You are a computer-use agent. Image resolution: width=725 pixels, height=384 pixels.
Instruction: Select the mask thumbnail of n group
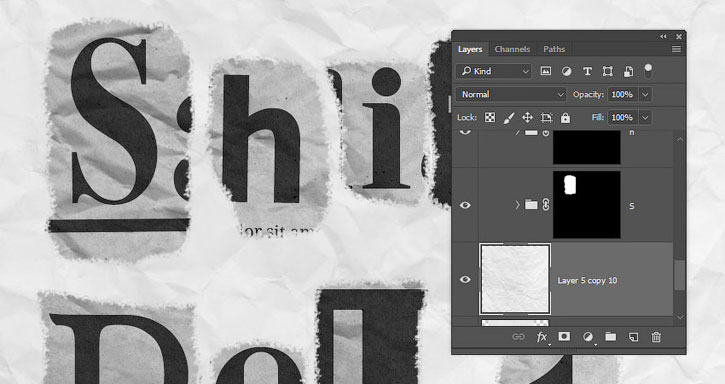pos(587,147)
